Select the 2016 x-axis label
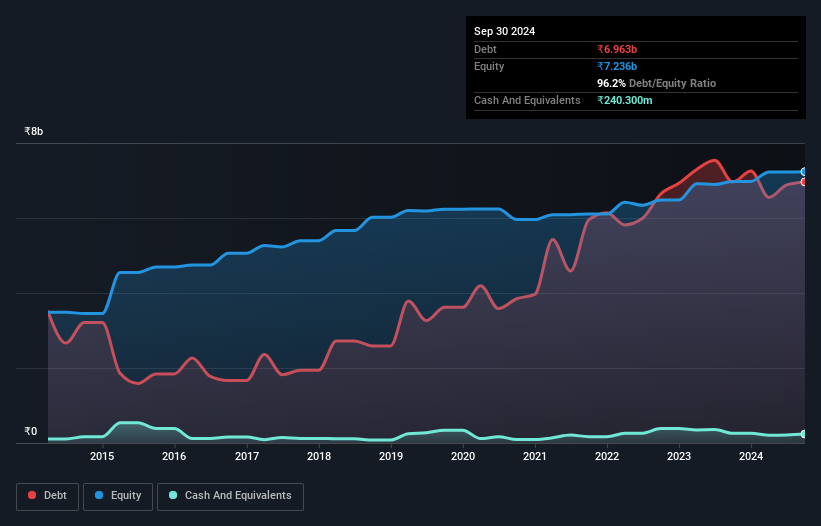The height and width of the screenshot is (526, 821). [174, 456]
